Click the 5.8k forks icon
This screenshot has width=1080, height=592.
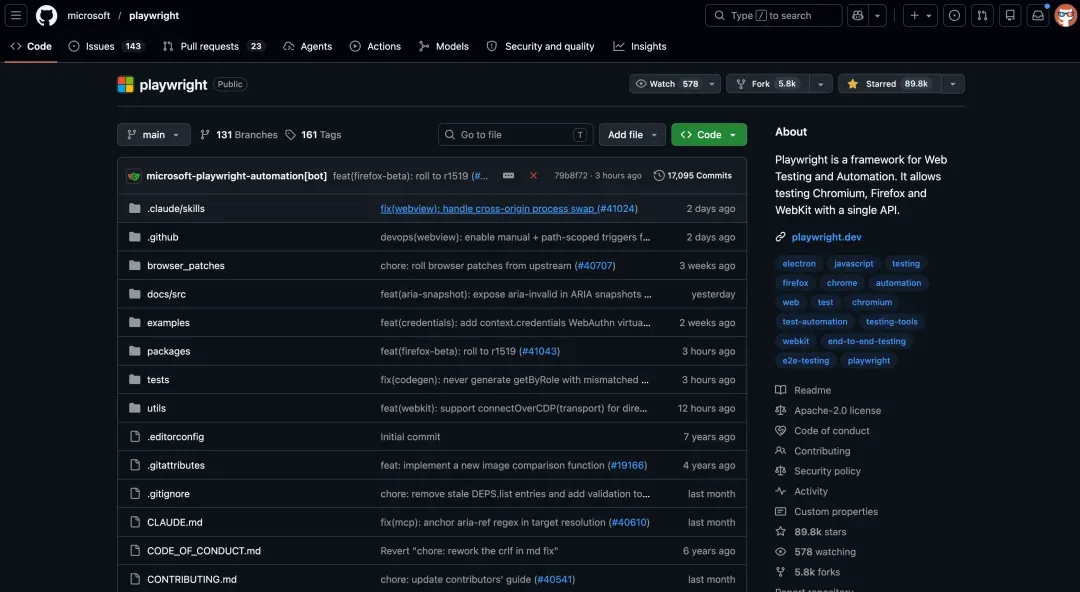pyautogui.click(x=780, y=572)
